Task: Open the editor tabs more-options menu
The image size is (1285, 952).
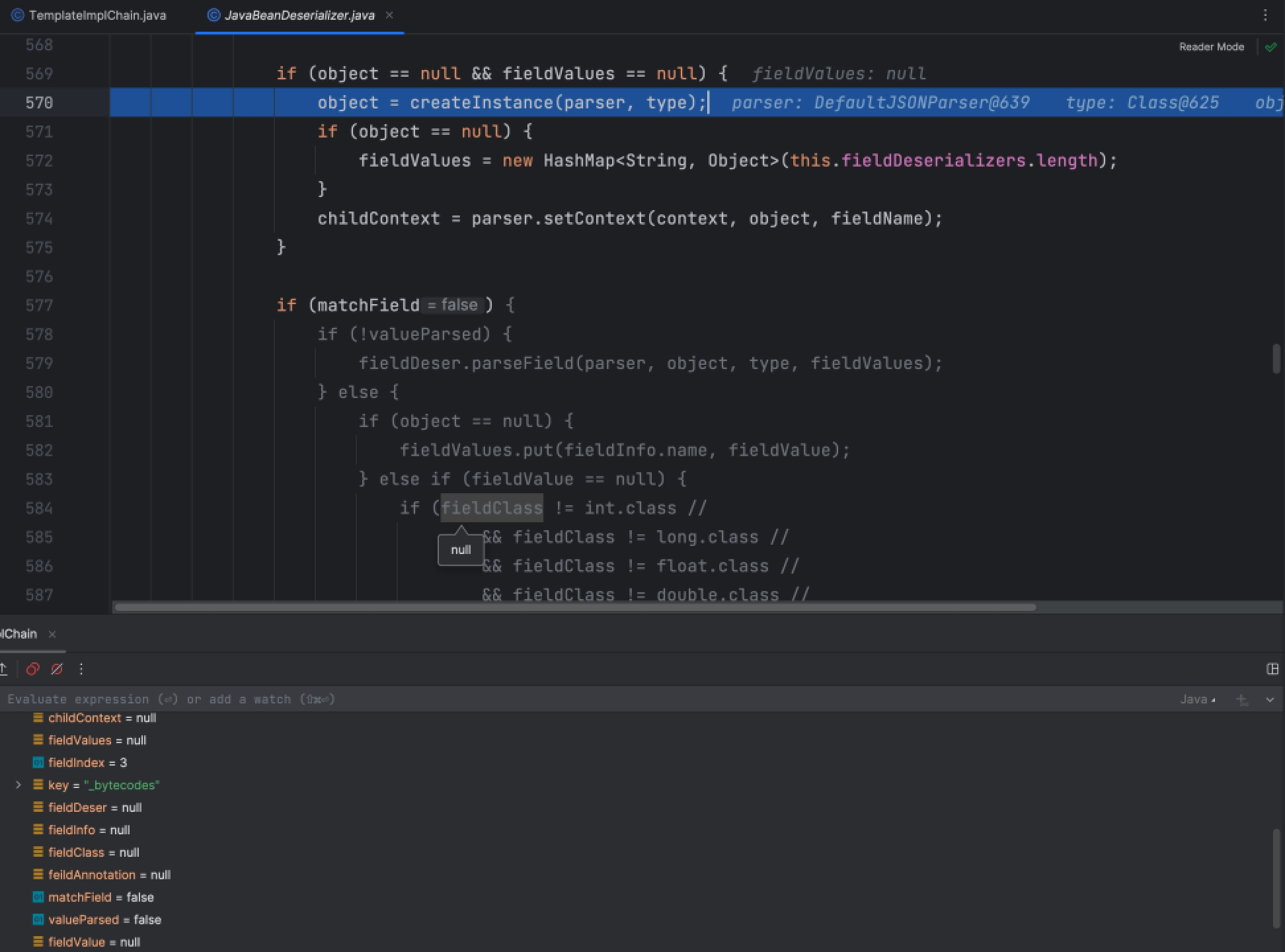Action: tap(1265, 15)
